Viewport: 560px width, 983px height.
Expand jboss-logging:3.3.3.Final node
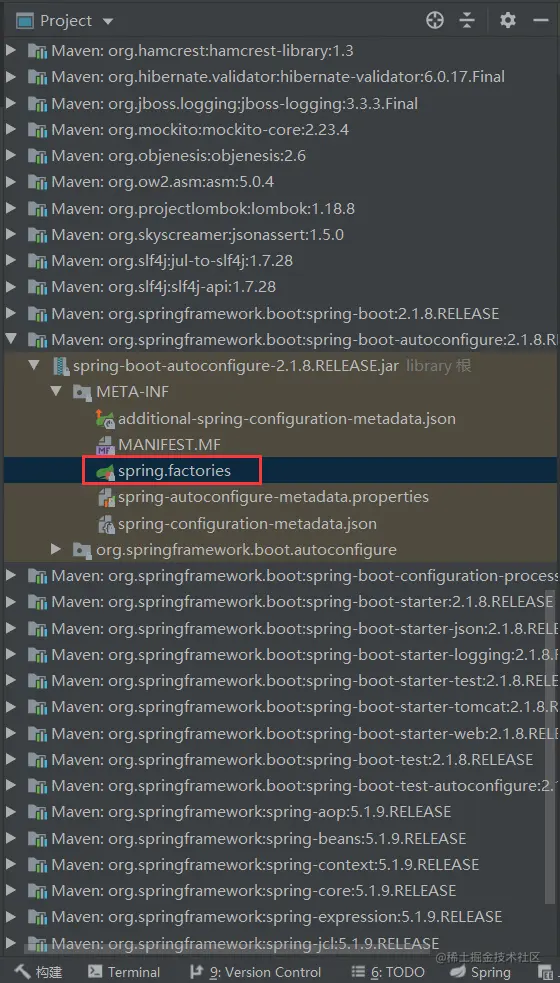[x=11, y=103]
